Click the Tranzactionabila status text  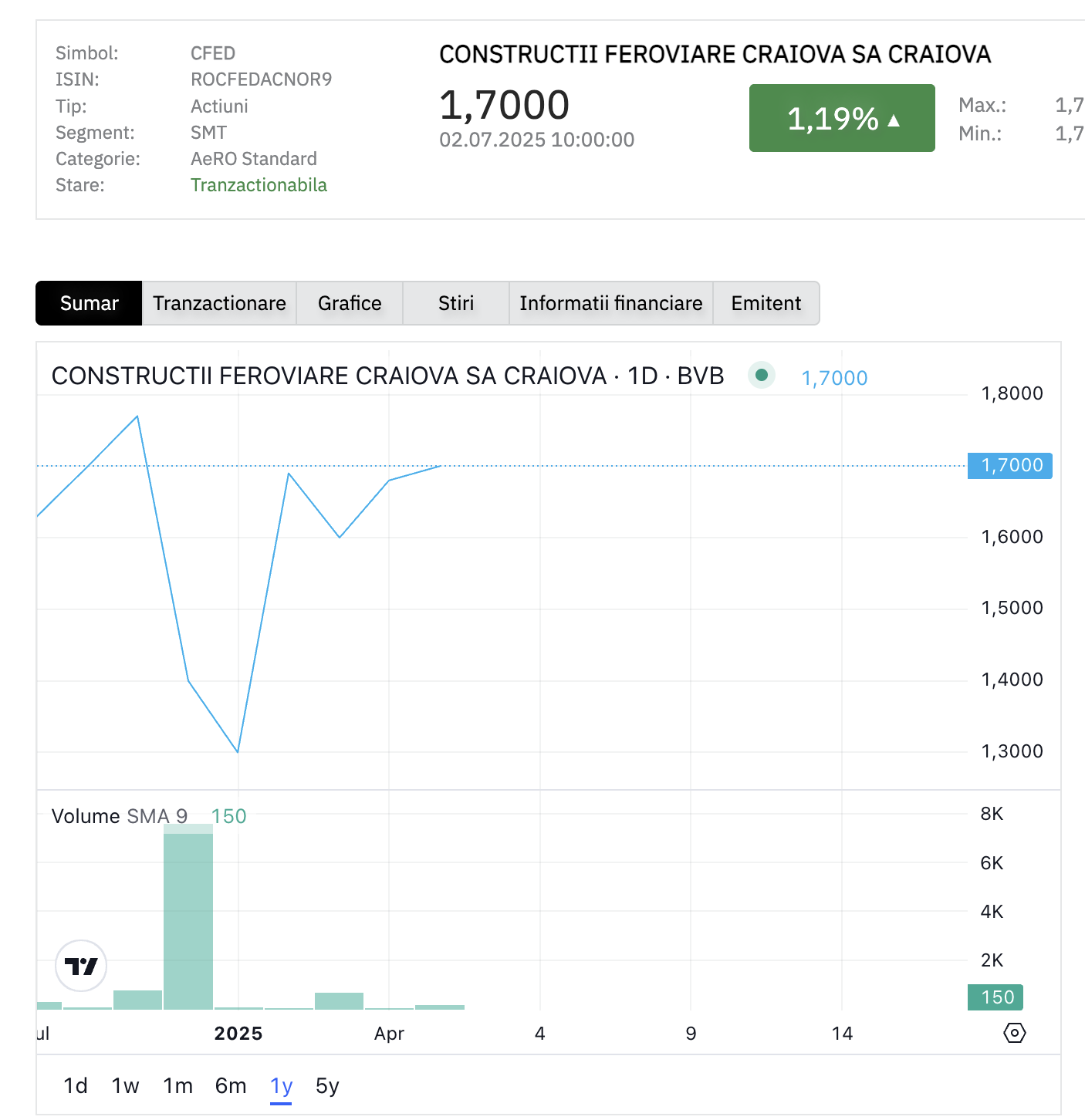click(x=259, y=185)
